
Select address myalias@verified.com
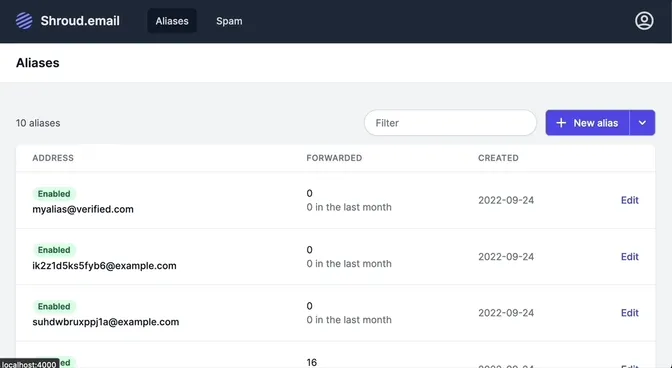pos(83,209)
